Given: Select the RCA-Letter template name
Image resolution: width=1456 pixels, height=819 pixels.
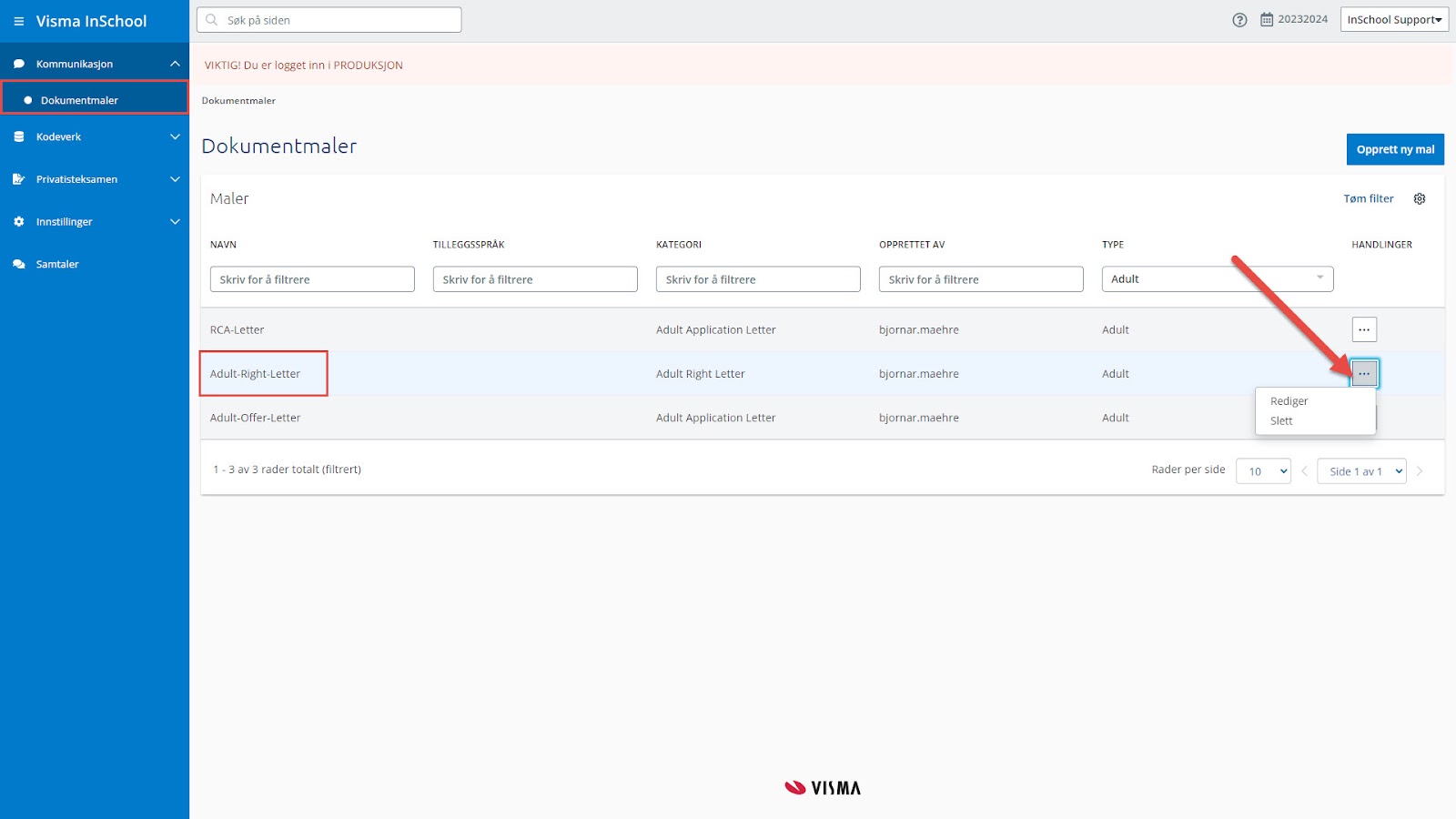Looking at the screenshot, I should coord(237,330).
